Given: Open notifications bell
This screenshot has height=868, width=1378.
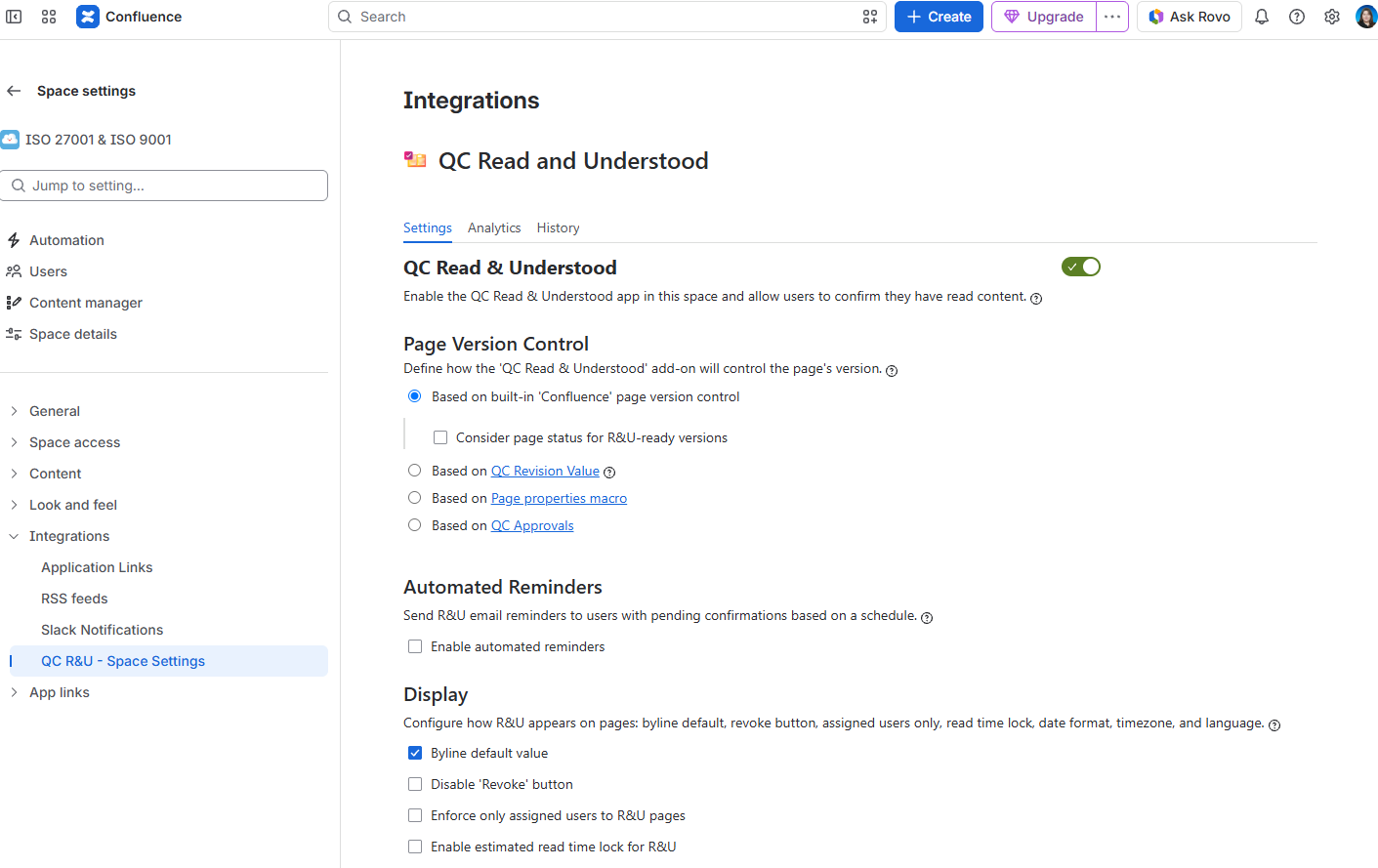Looking at the screenshot, I should click(x=1262, y=17).
